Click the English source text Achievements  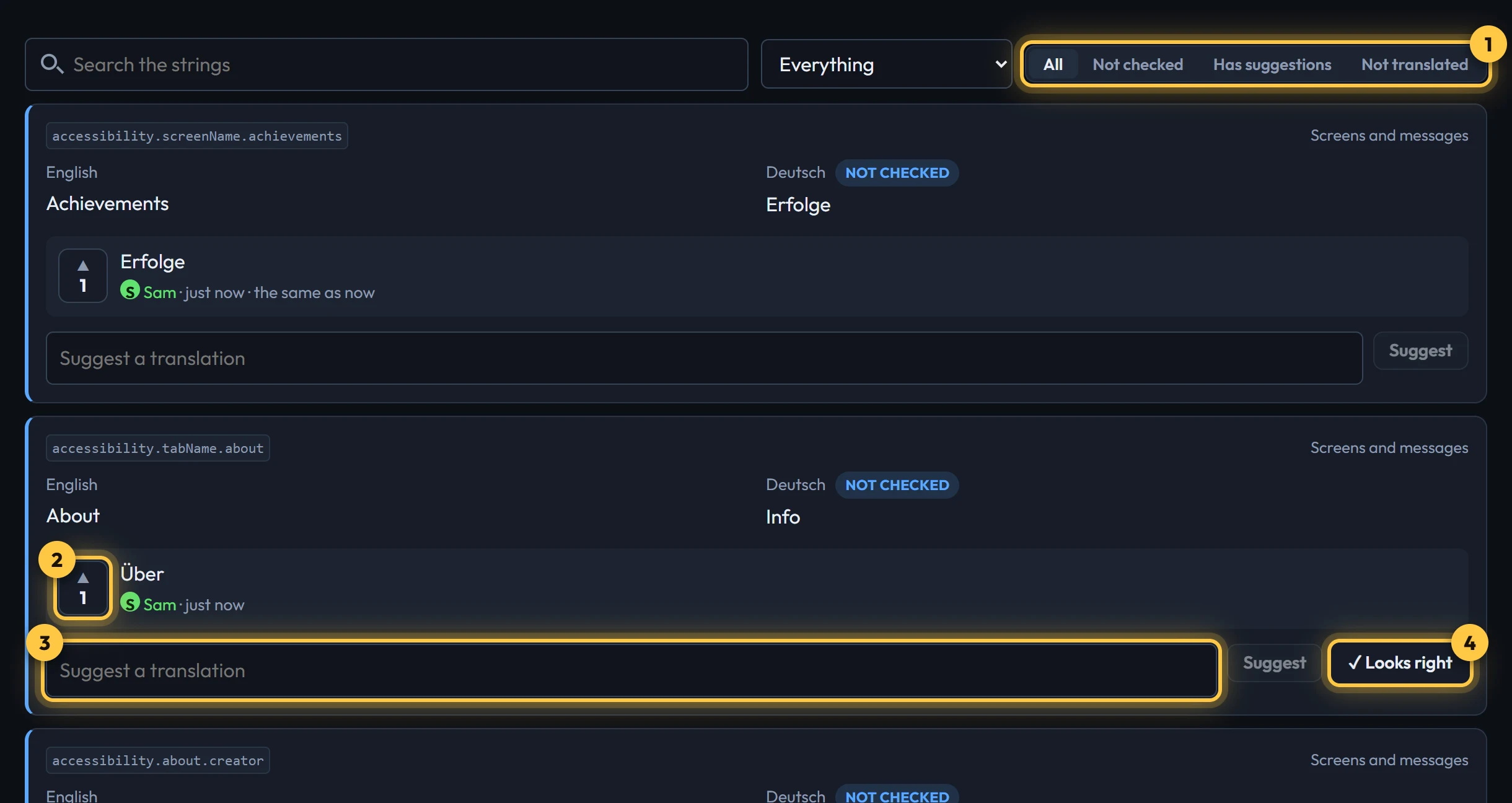[107, 204]
